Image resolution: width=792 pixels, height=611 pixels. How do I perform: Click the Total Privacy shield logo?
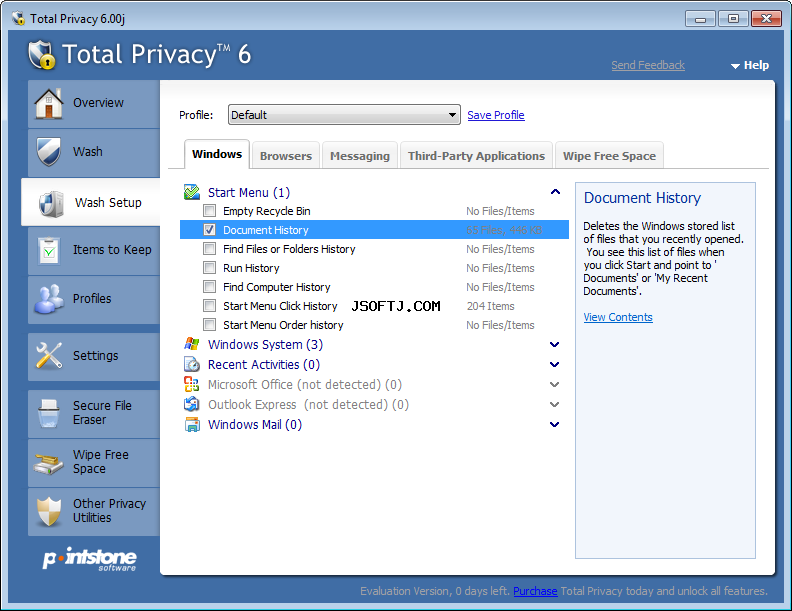point(41,55)
